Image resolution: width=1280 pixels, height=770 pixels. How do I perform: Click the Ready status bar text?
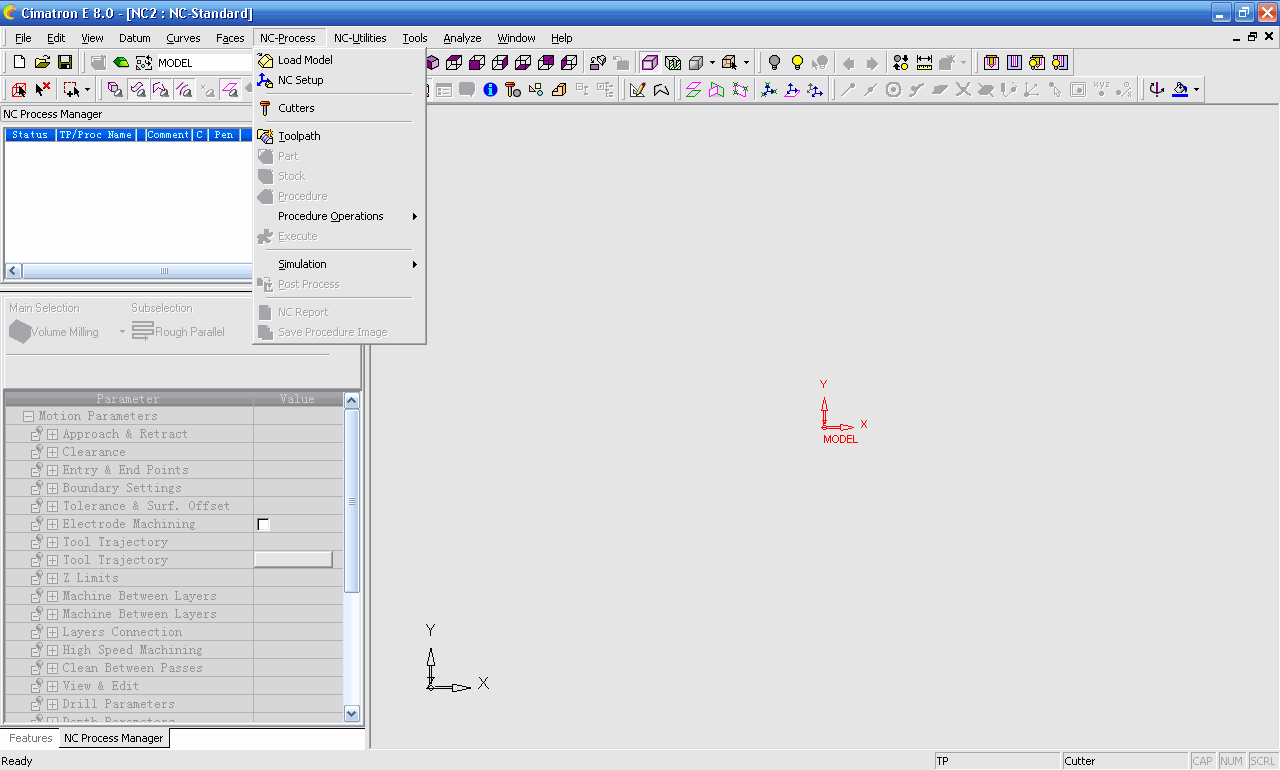(17, 761)
